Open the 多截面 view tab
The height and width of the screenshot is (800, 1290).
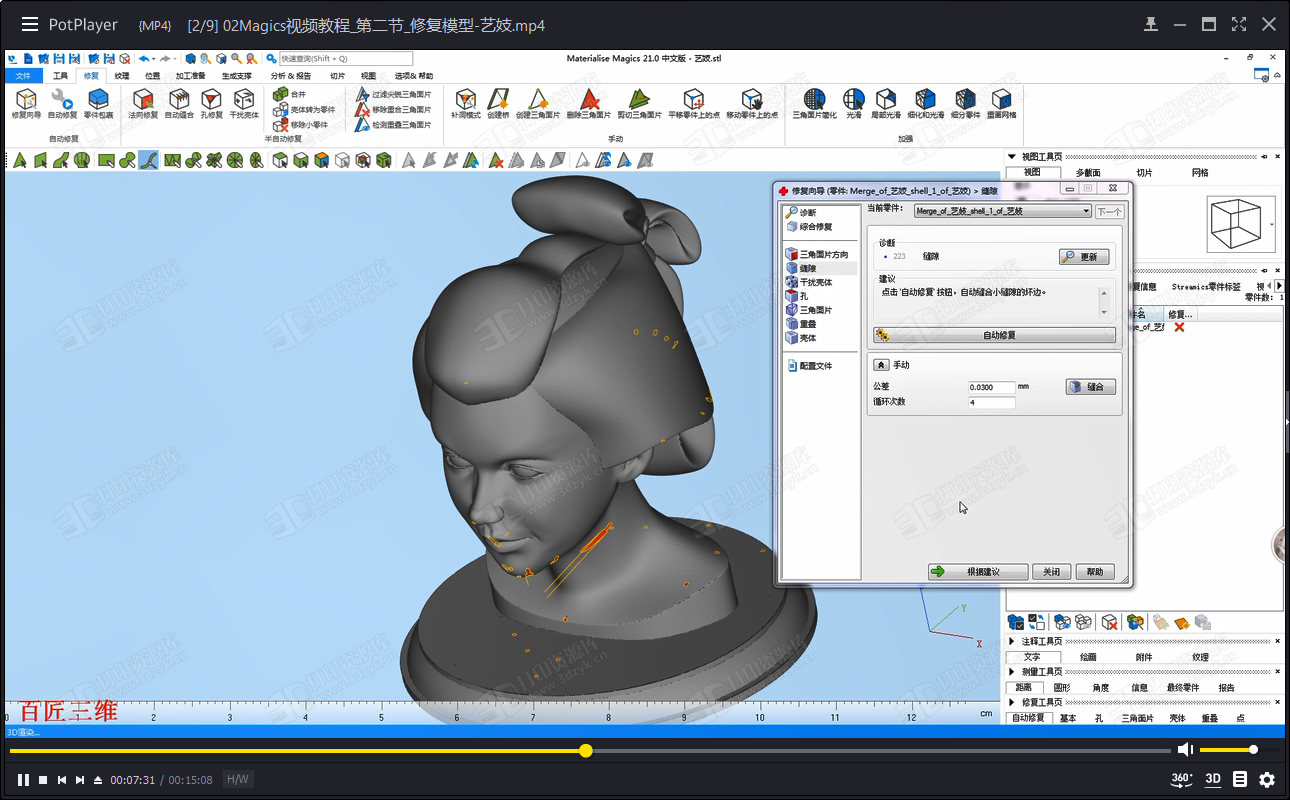(x=1087, y=173)
